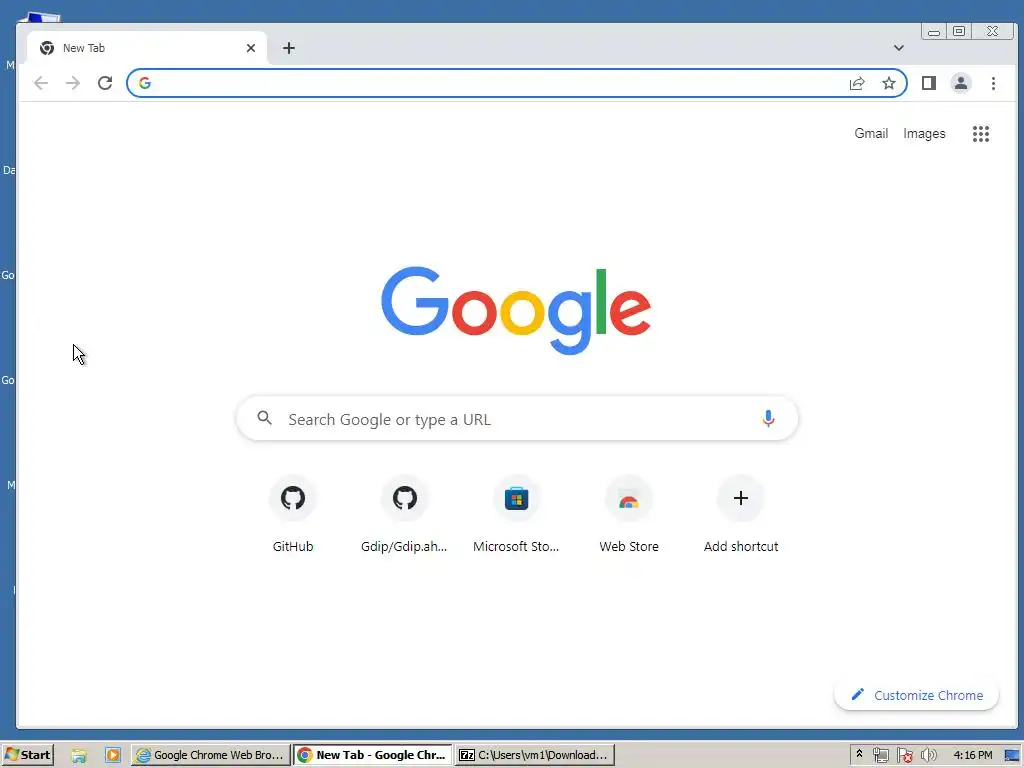This screenshot has width=1024, height=768.
Task: Share this page icon in omnibox
Action: pos(857,83)
